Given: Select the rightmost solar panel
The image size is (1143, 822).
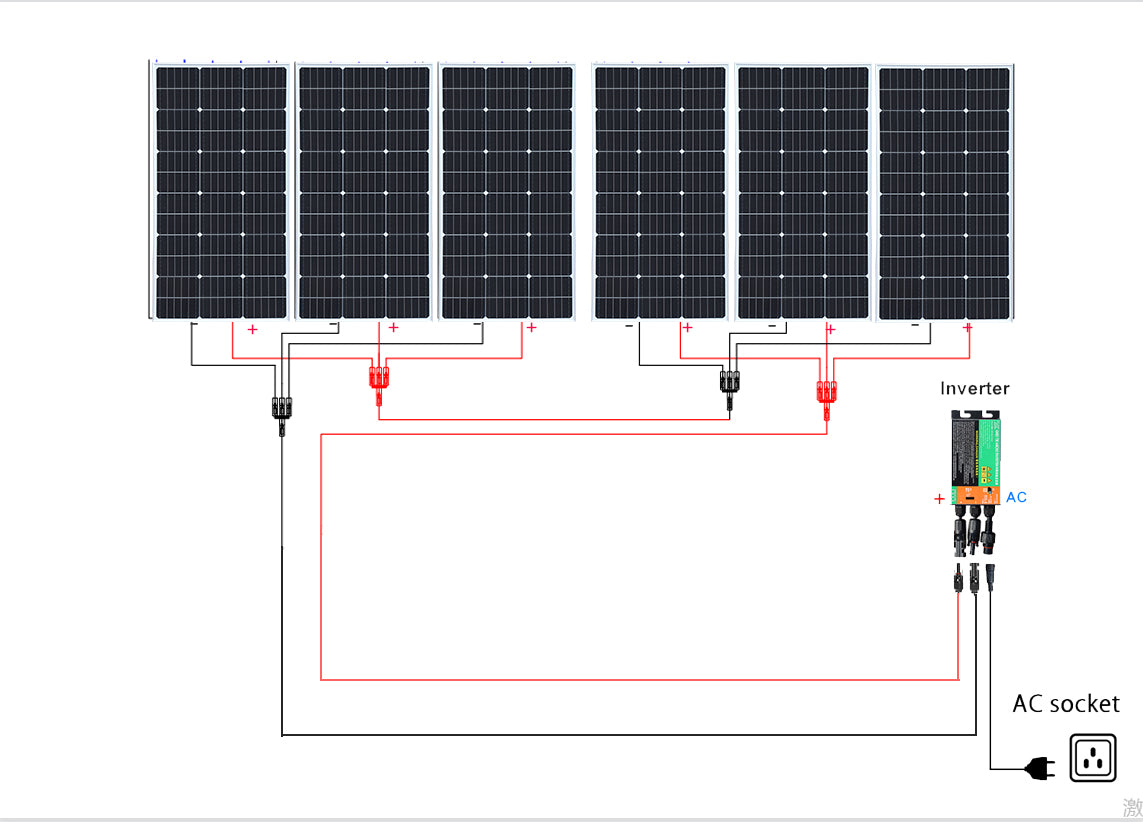Looking at the screenshot, I should (x=944, y=191).
